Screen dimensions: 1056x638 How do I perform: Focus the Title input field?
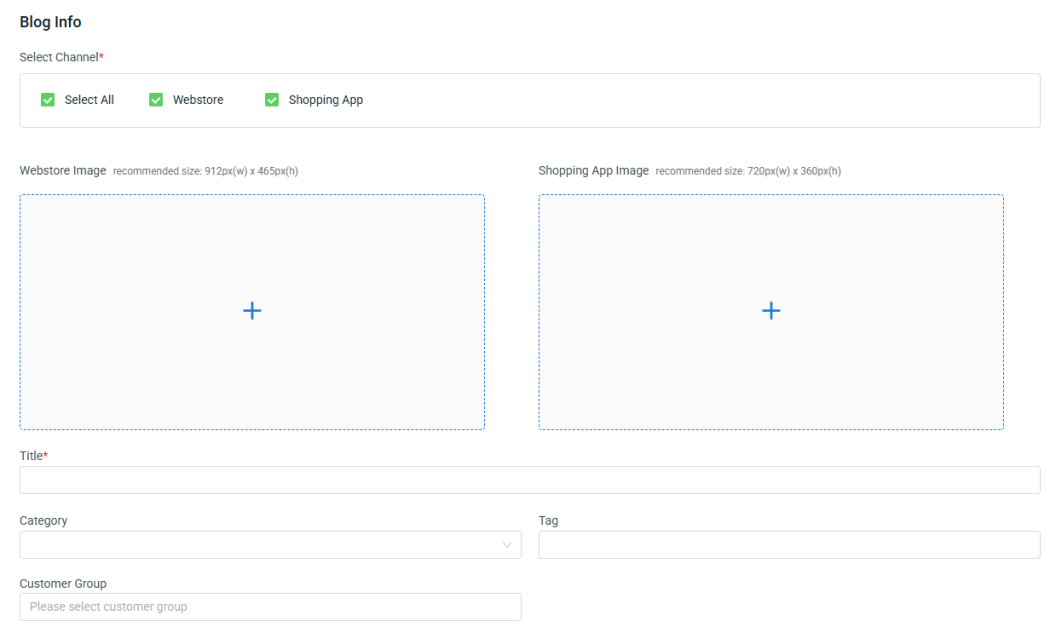[530, 480]
